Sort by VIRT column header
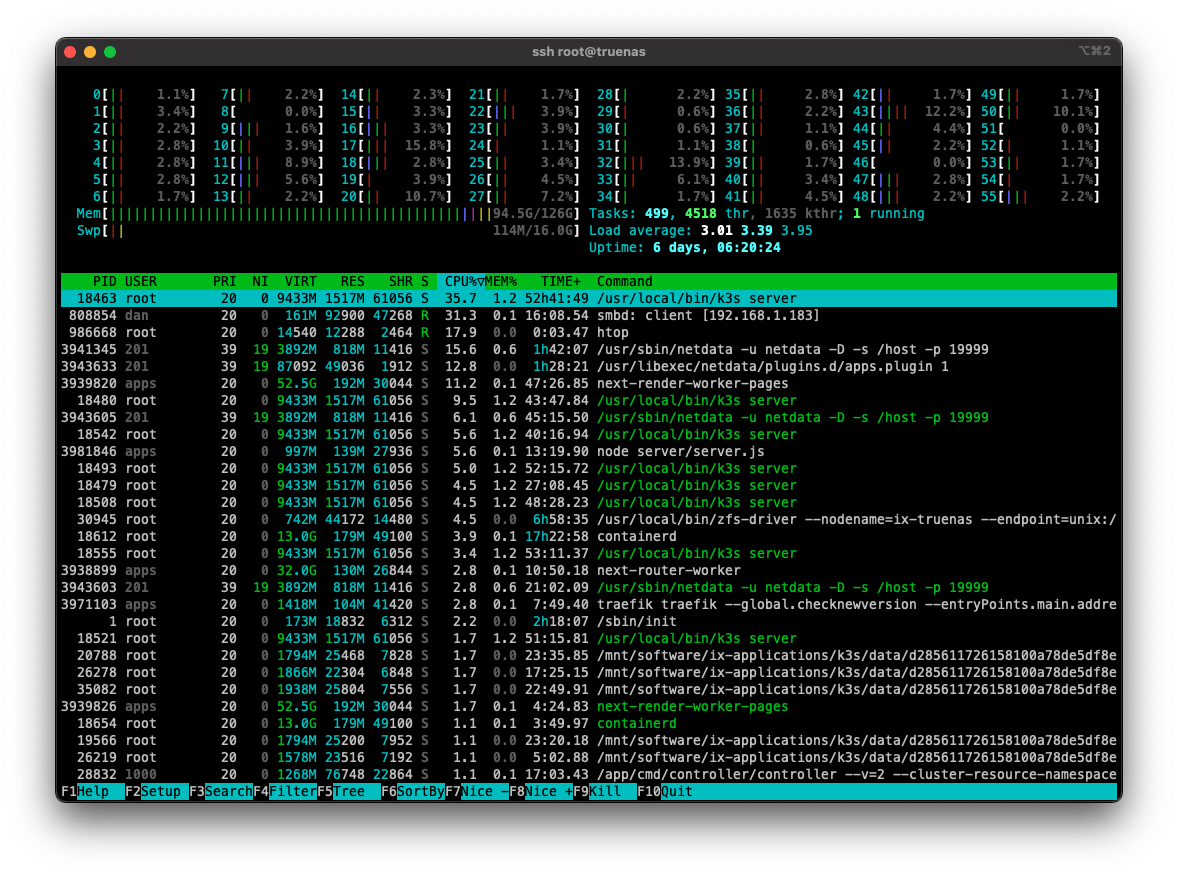 301,281
